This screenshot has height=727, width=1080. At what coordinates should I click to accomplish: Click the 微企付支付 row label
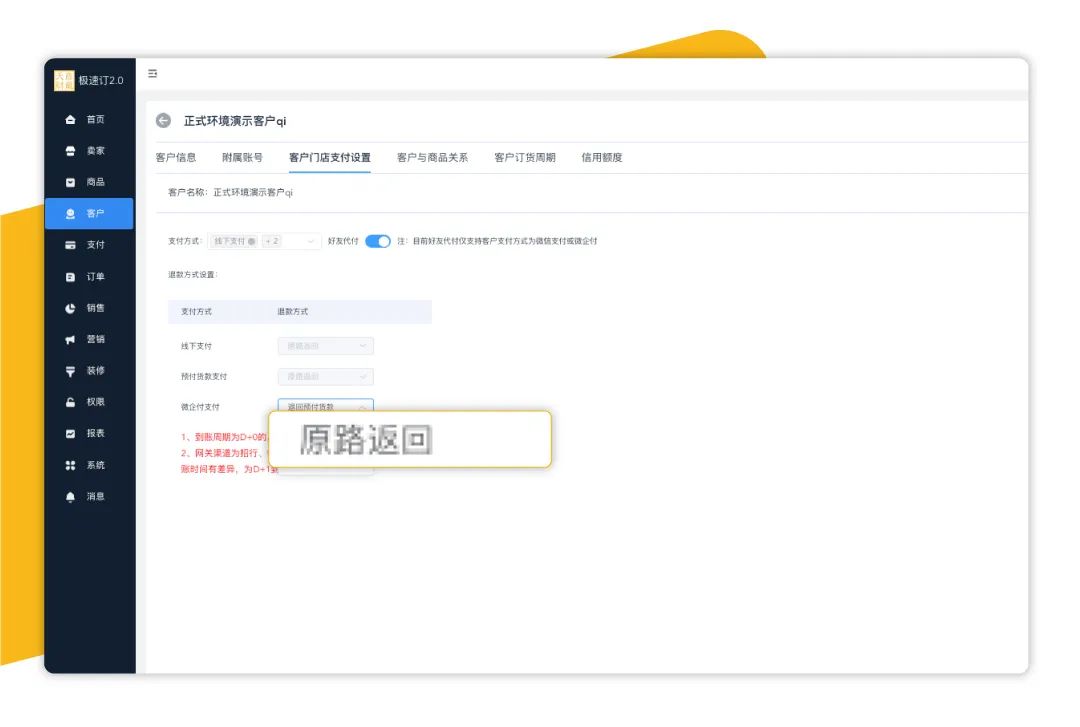(x=200, y=407)
